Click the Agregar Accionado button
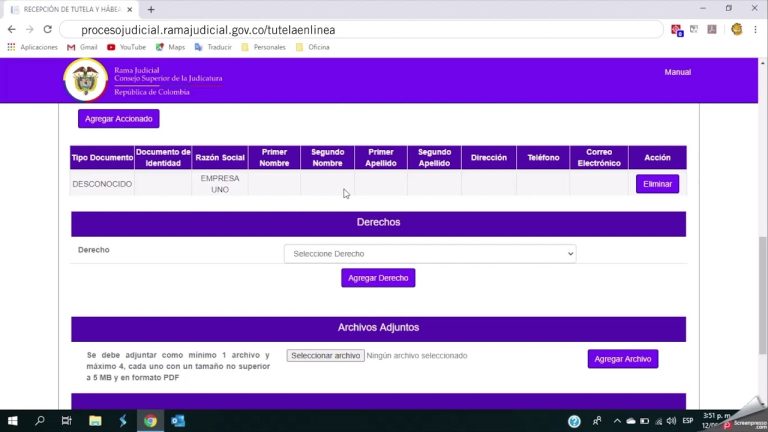The image size is (768, 432). point(119,119)
